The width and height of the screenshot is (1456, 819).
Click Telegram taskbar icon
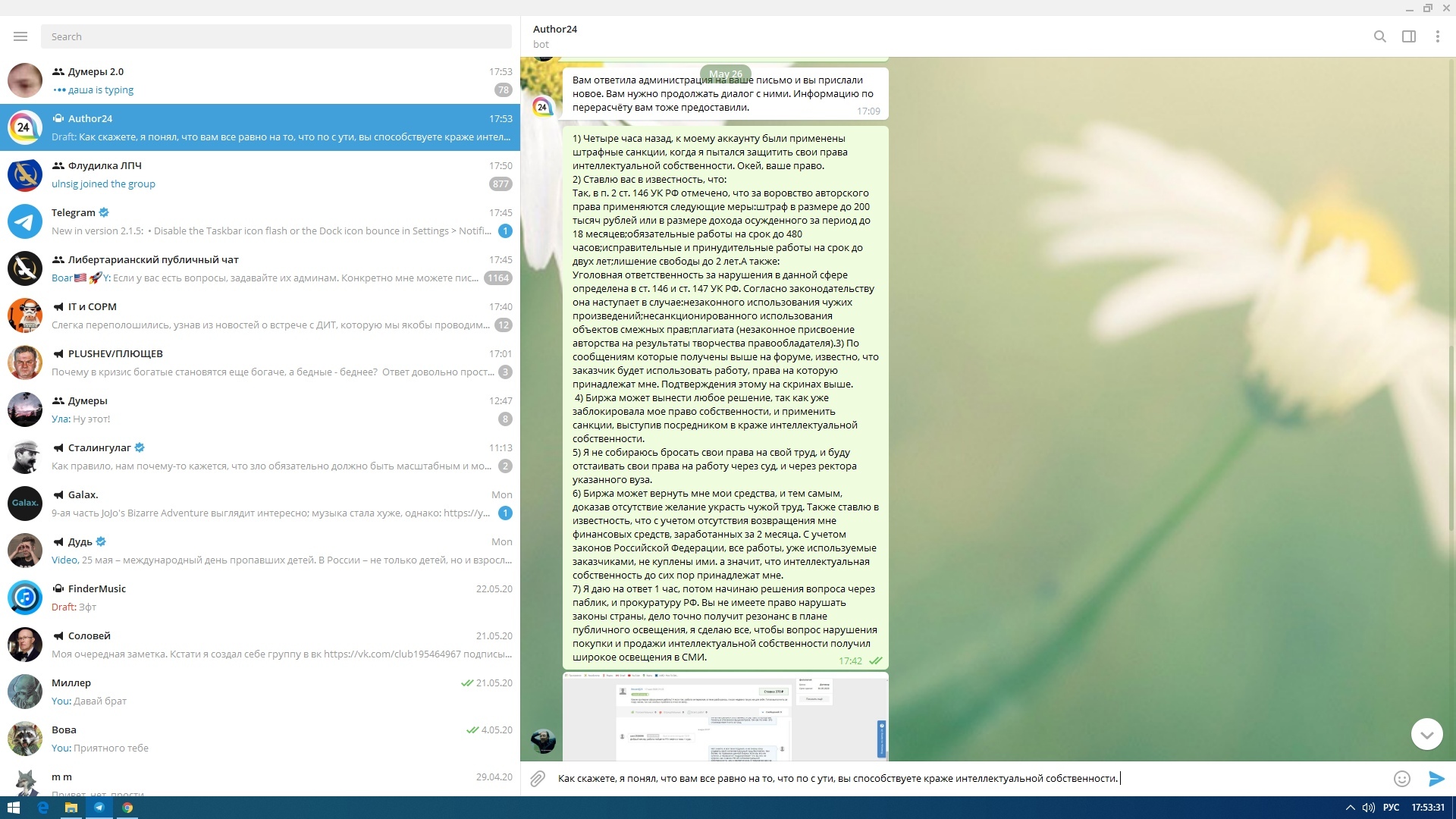(99, 808)
